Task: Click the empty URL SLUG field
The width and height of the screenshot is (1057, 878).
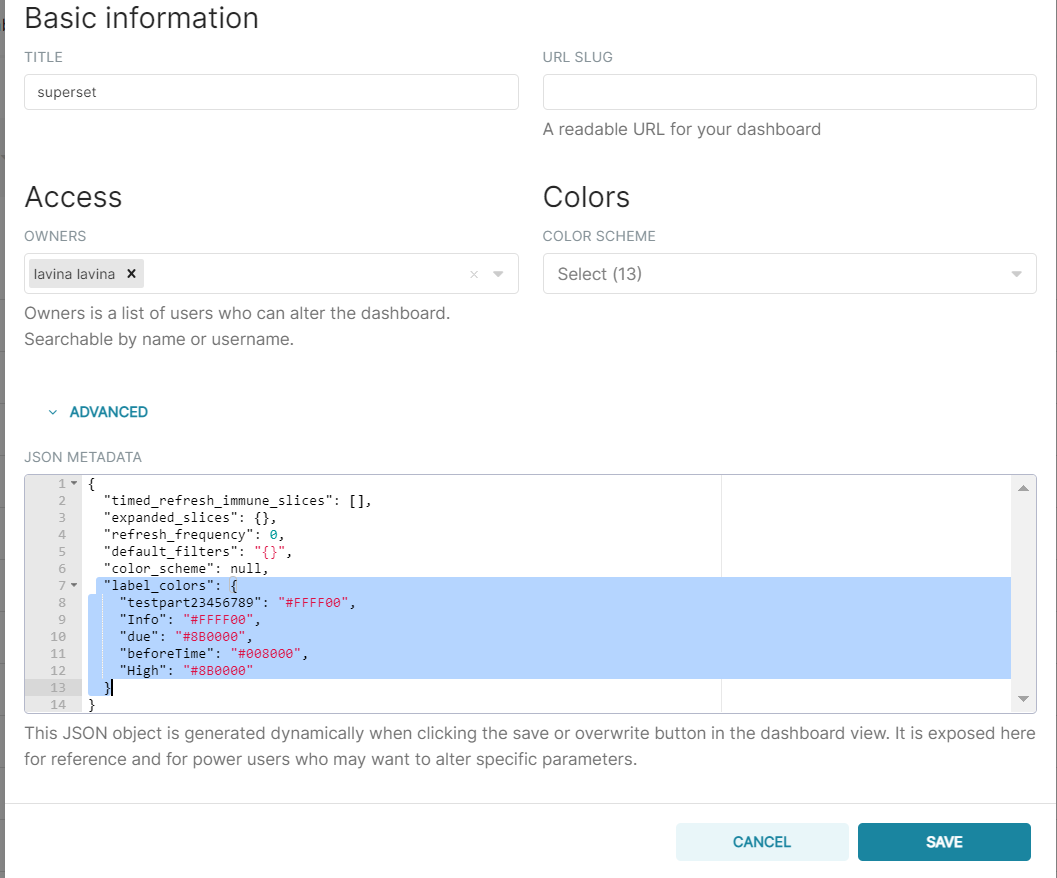Action: point(789,91)
